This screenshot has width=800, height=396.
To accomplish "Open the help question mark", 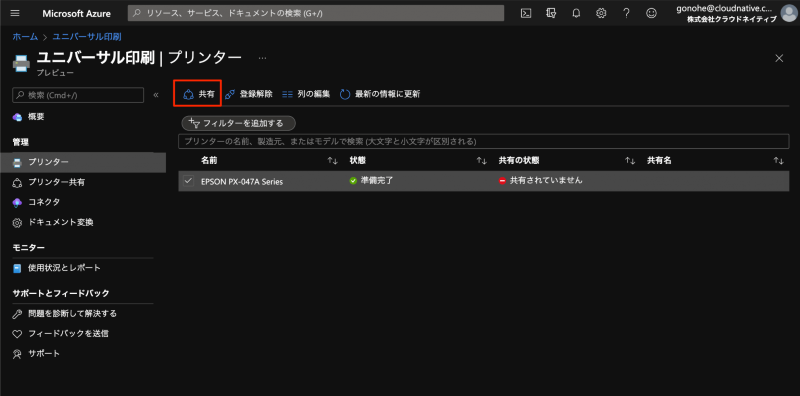I will (626, 13).
